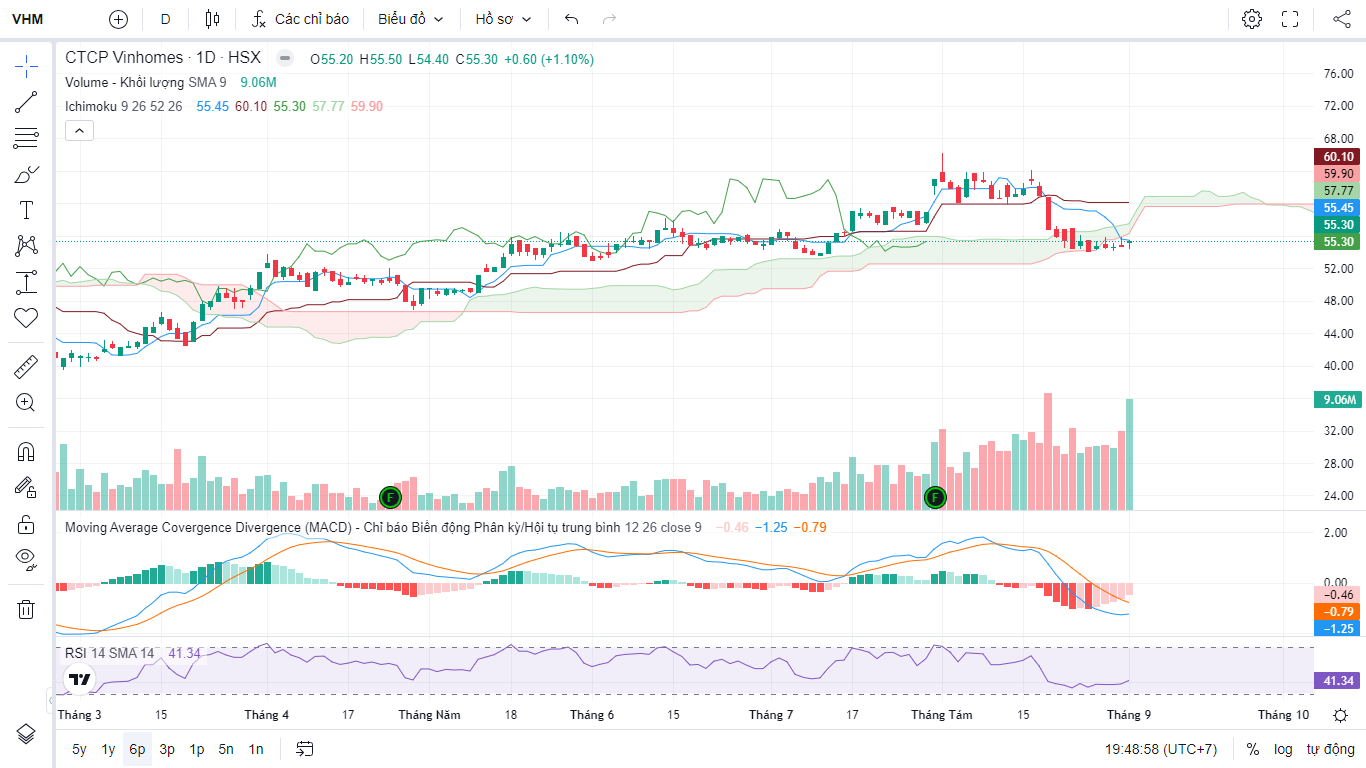
Task: Click the F event marker near Tháng Tám
Action: tap(935, 496)
